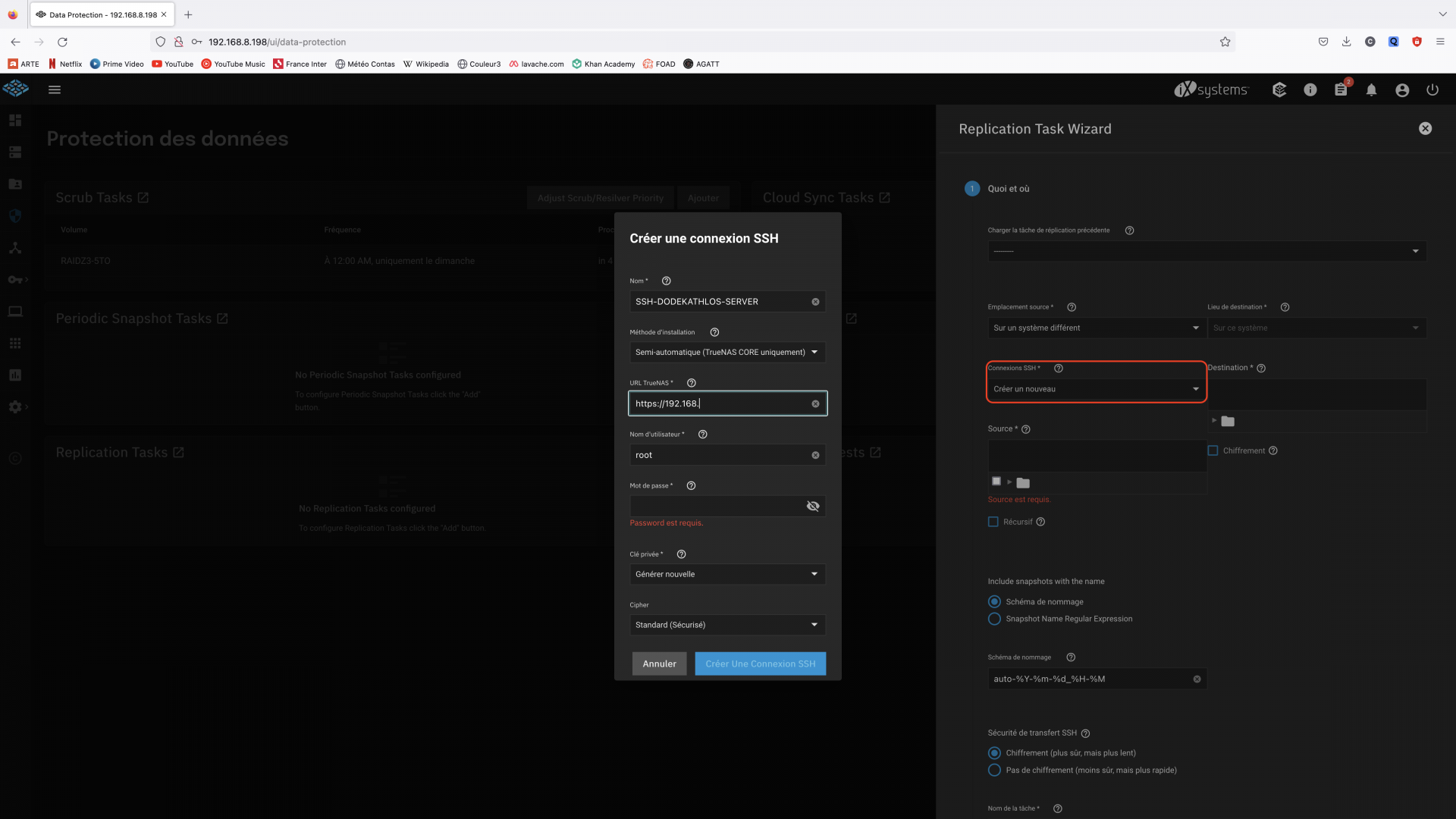
Task: Open the Cipher Standard dropdown
Action: click(727, 625)
